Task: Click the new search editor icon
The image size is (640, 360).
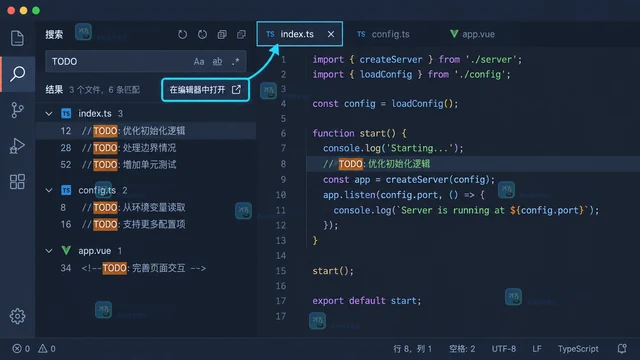Action: (x=222, y=35)
